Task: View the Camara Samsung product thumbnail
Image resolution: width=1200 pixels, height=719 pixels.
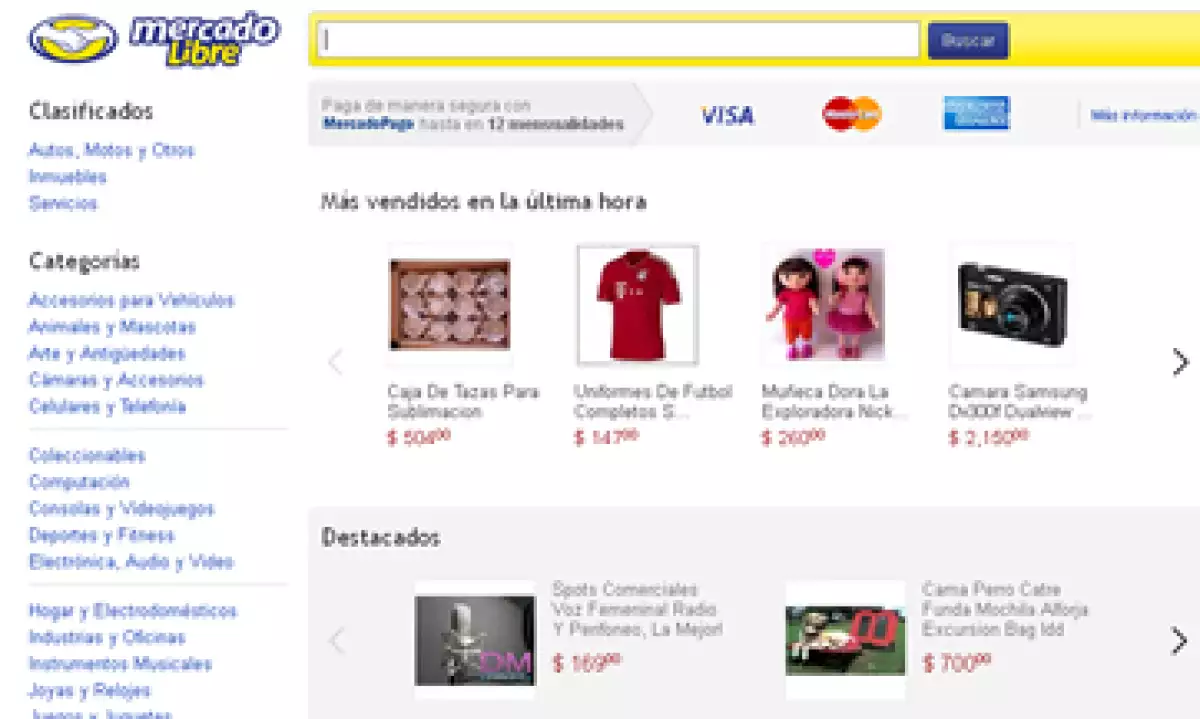Action: pos(1011,305)
